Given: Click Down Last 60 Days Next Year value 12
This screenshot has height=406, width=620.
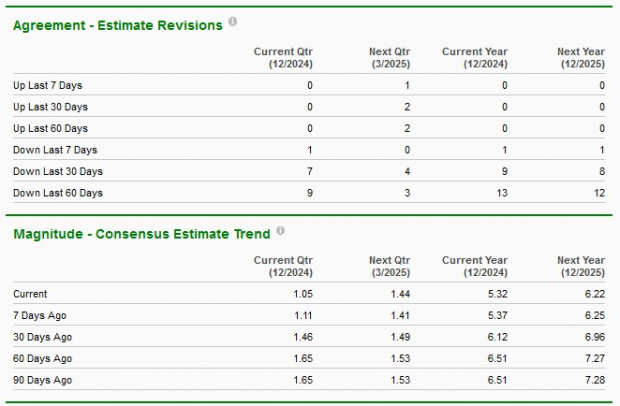Looking at the screenshot, I should 599,193.
